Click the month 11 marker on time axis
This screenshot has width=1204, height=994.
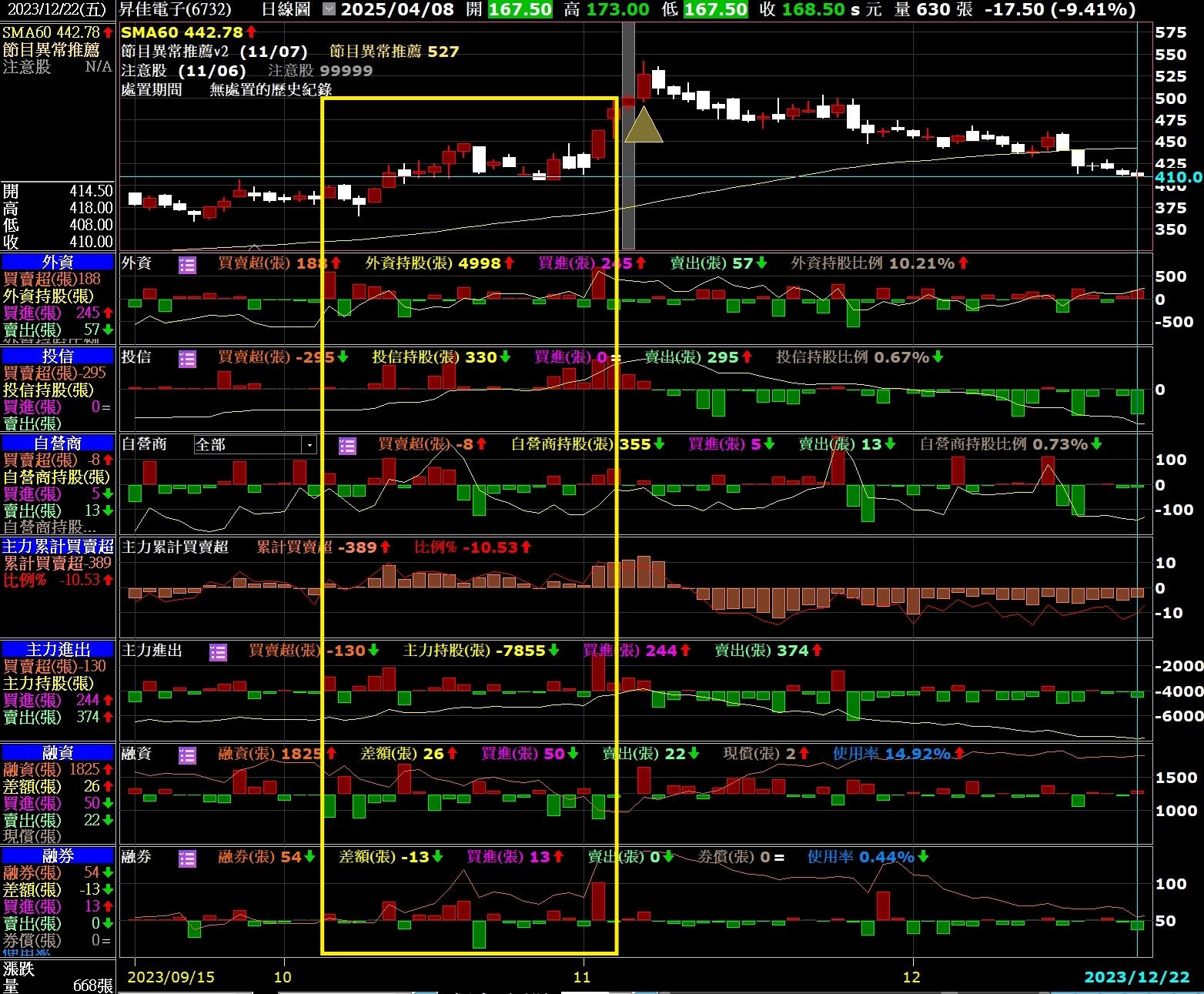point(582,977)
